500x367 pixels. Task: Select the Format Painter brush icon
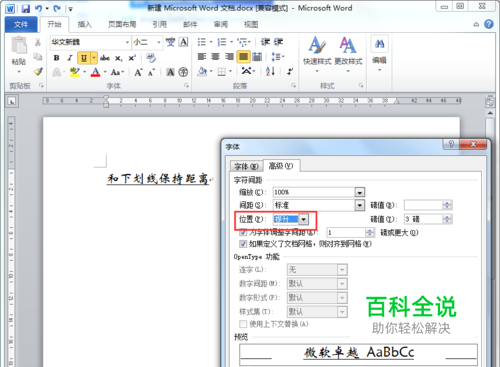pyautogui.click(x=38, y=71)
